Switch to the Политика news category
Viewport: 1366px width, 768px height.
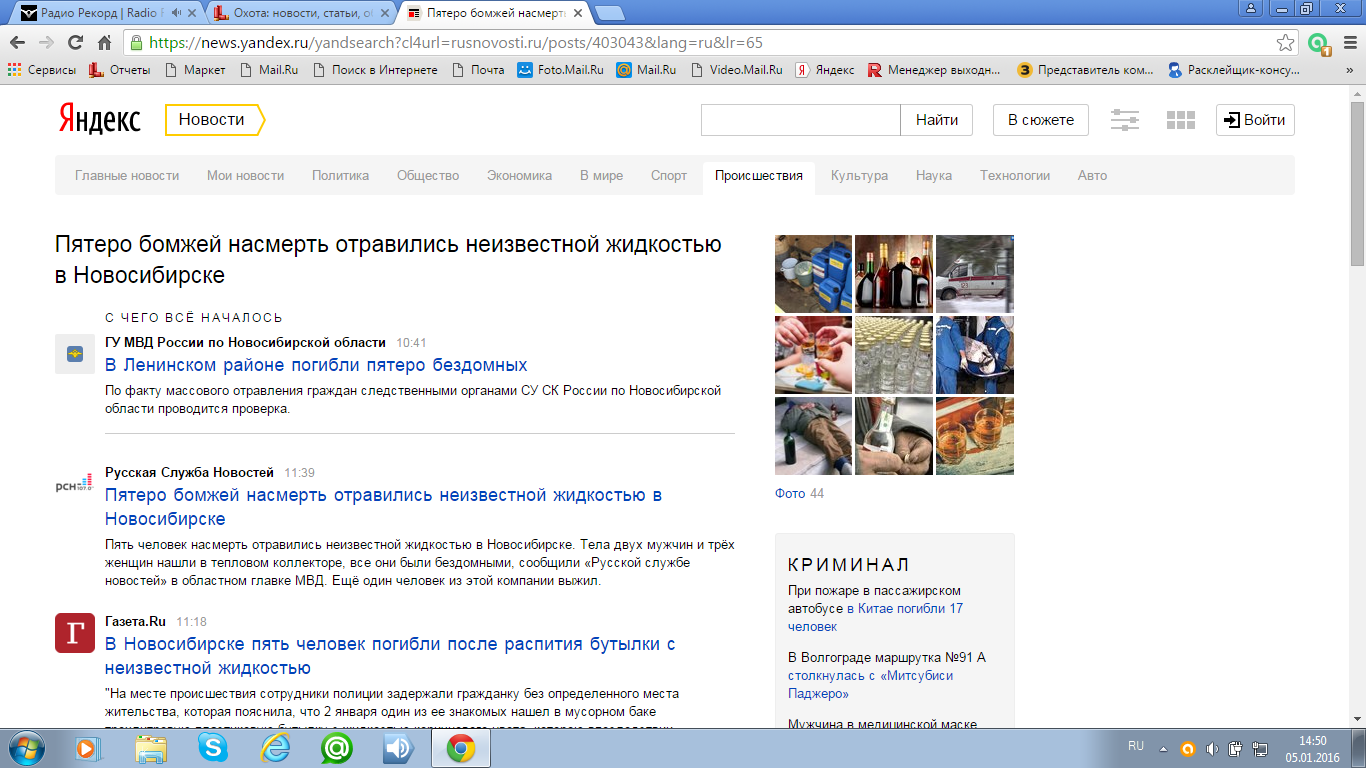340,176
